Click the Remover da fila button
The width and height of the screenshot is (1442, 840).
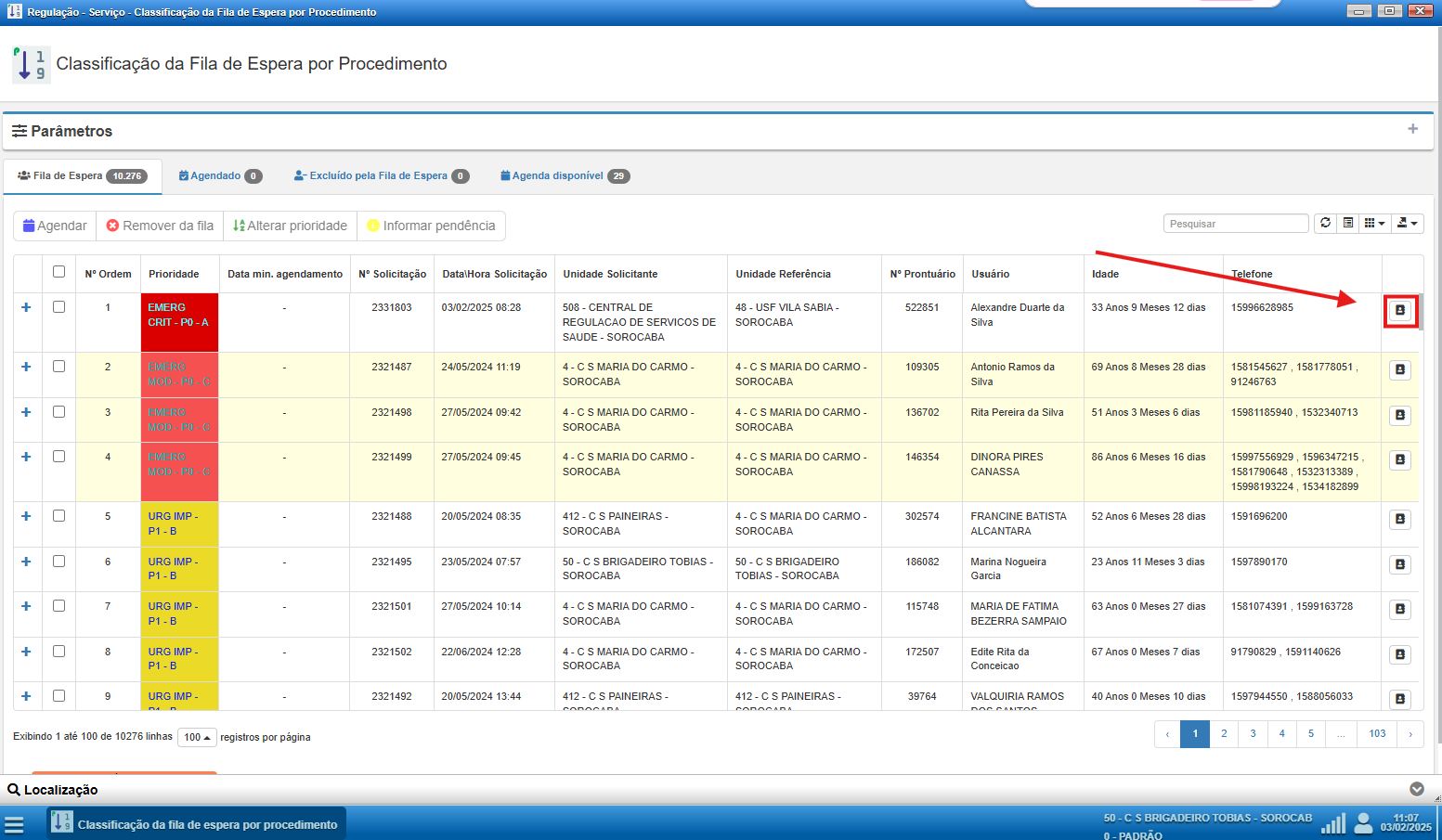tap(160, 226)
